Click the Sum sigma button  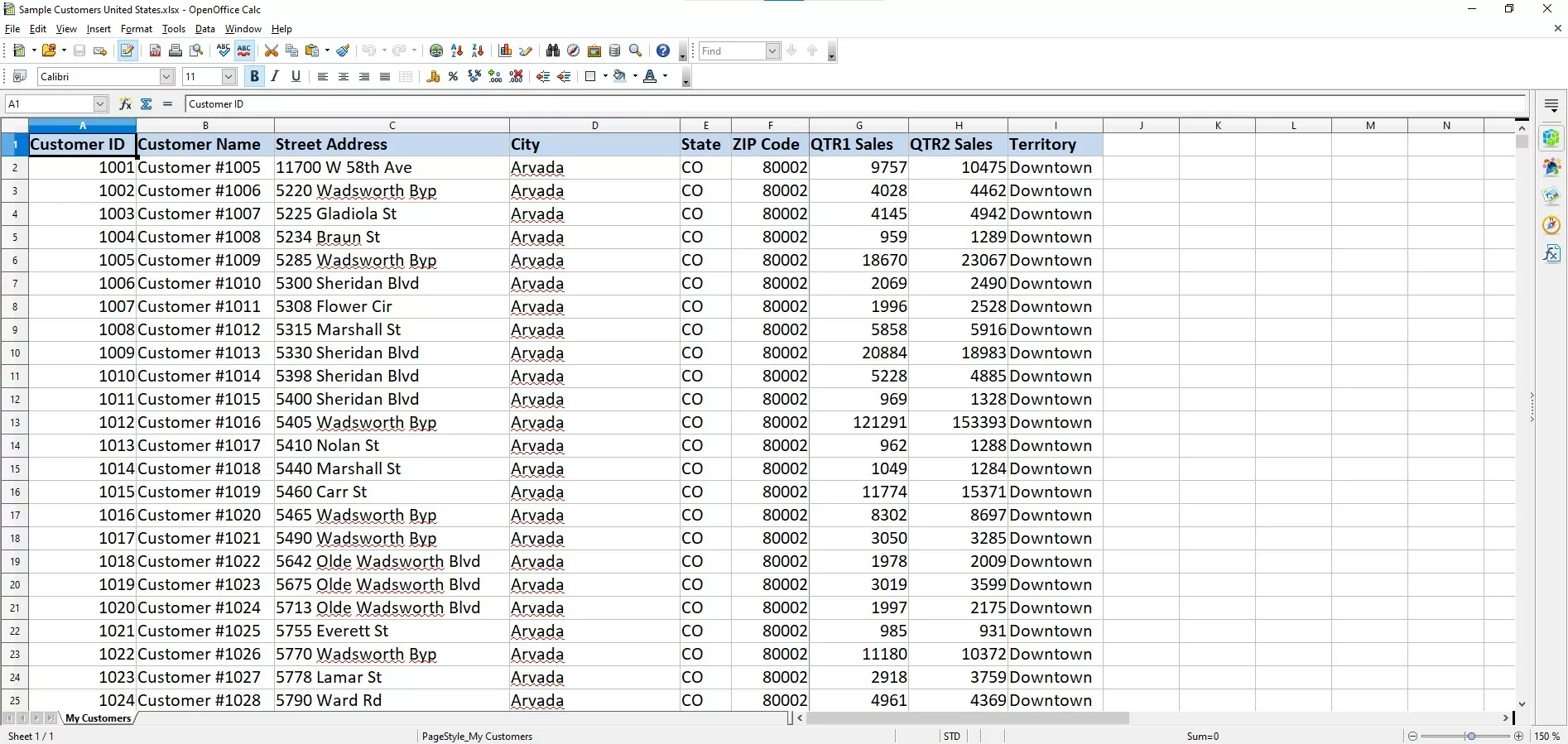[x=147, y=104]
